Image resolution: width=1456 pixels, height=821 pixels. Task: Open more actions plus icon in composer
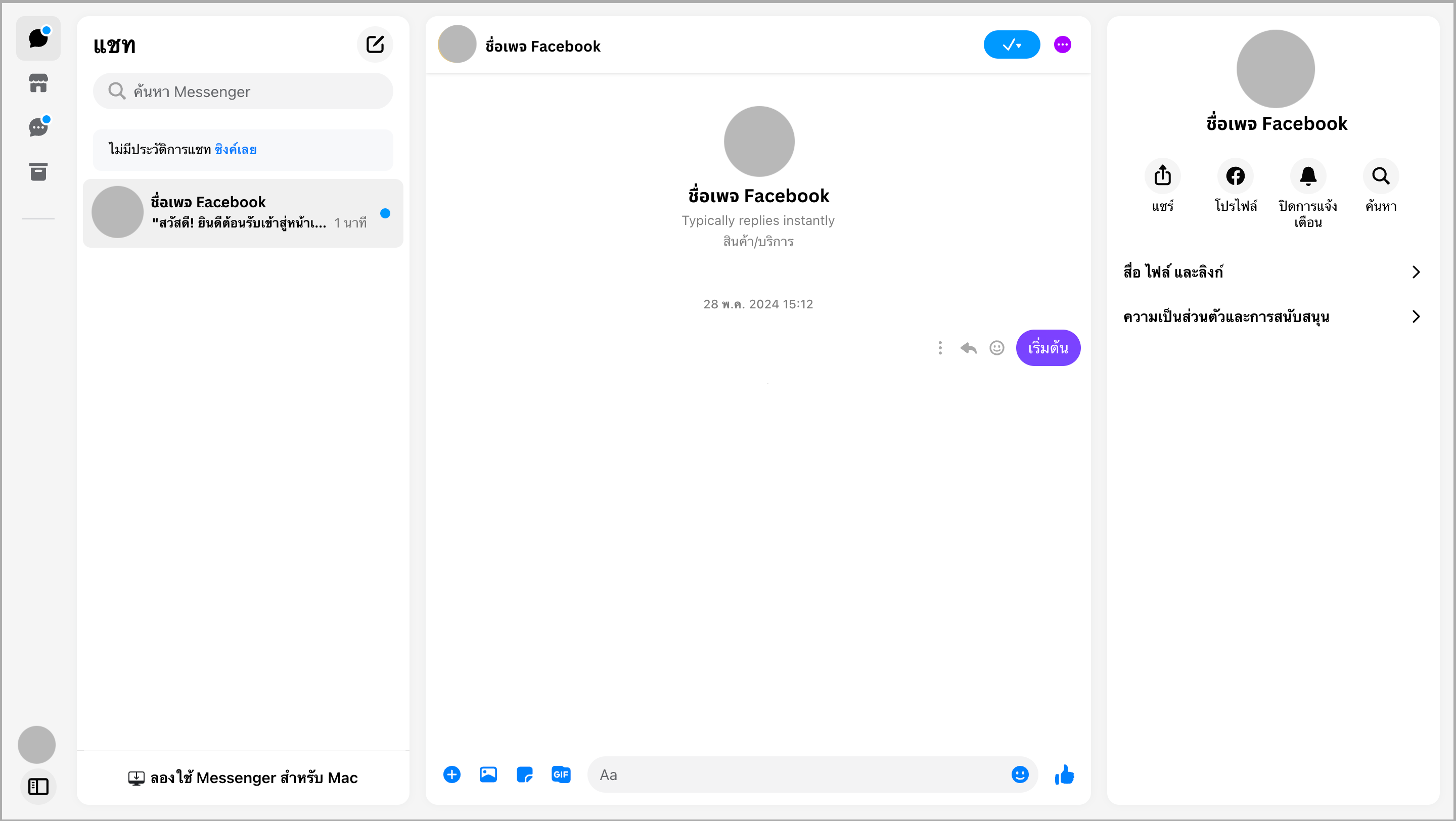click(x=451, y=774)
